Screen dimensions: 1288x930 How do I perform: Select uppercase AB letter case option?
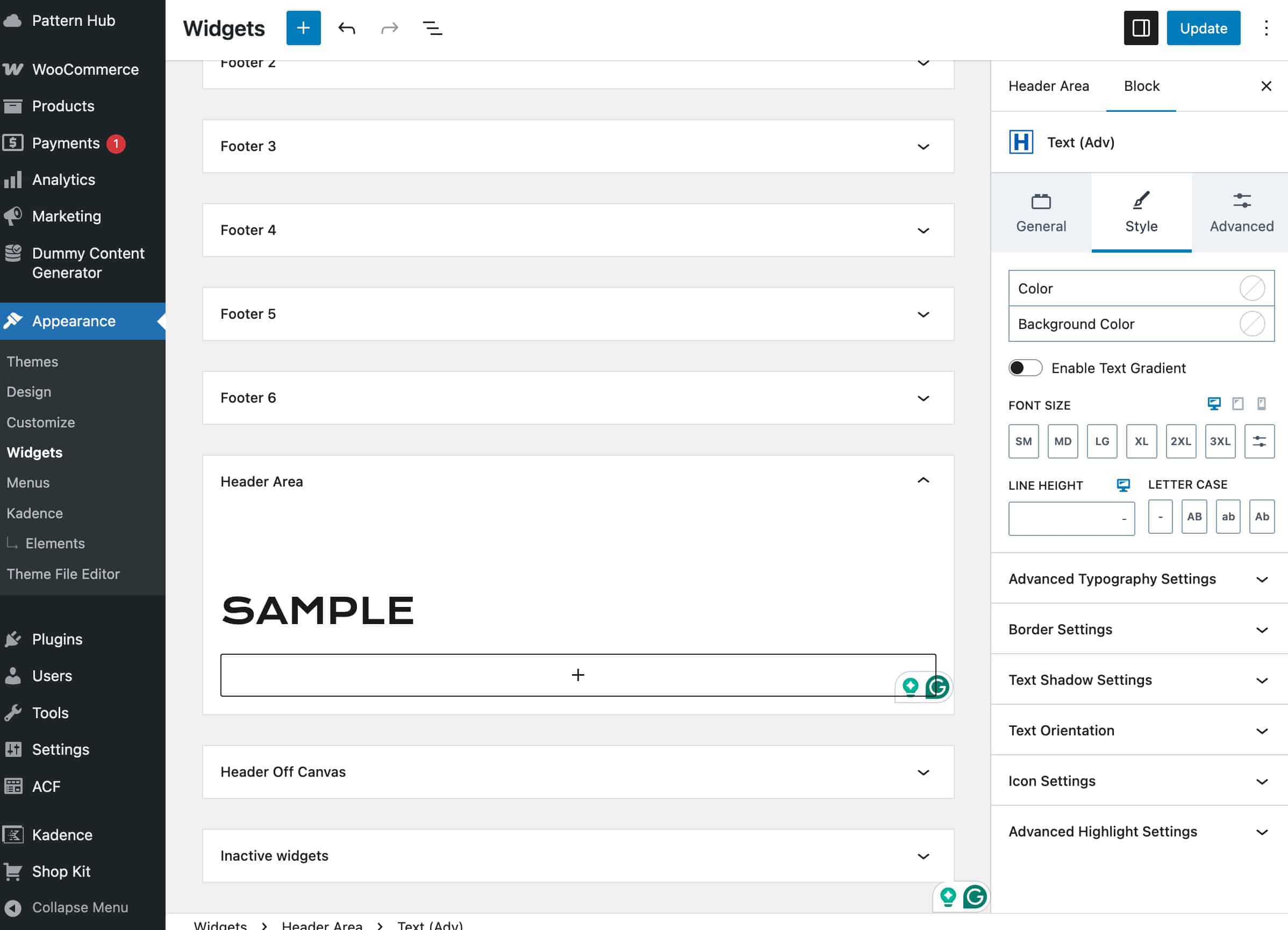click(1194, 516)
